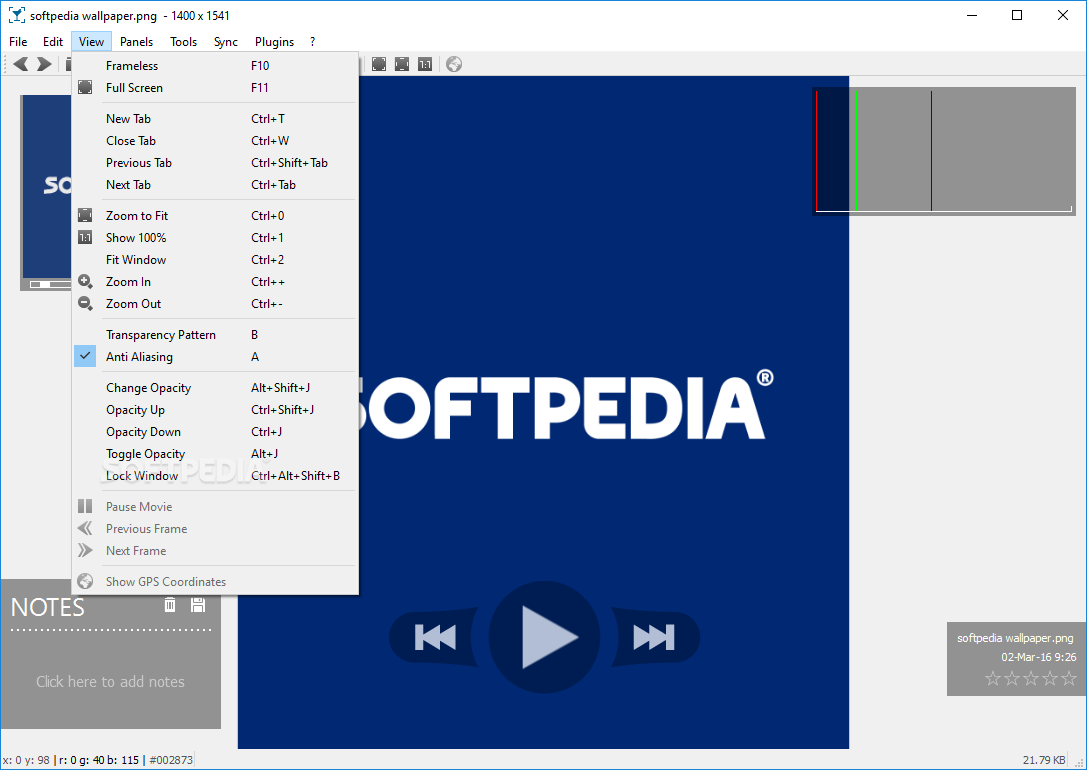Image resolution: width=1087 pixels, height=770 pixels.
Task: Click the file name 'softpedia wallpaper.png' in info panel
Action: click(1015, 638)
